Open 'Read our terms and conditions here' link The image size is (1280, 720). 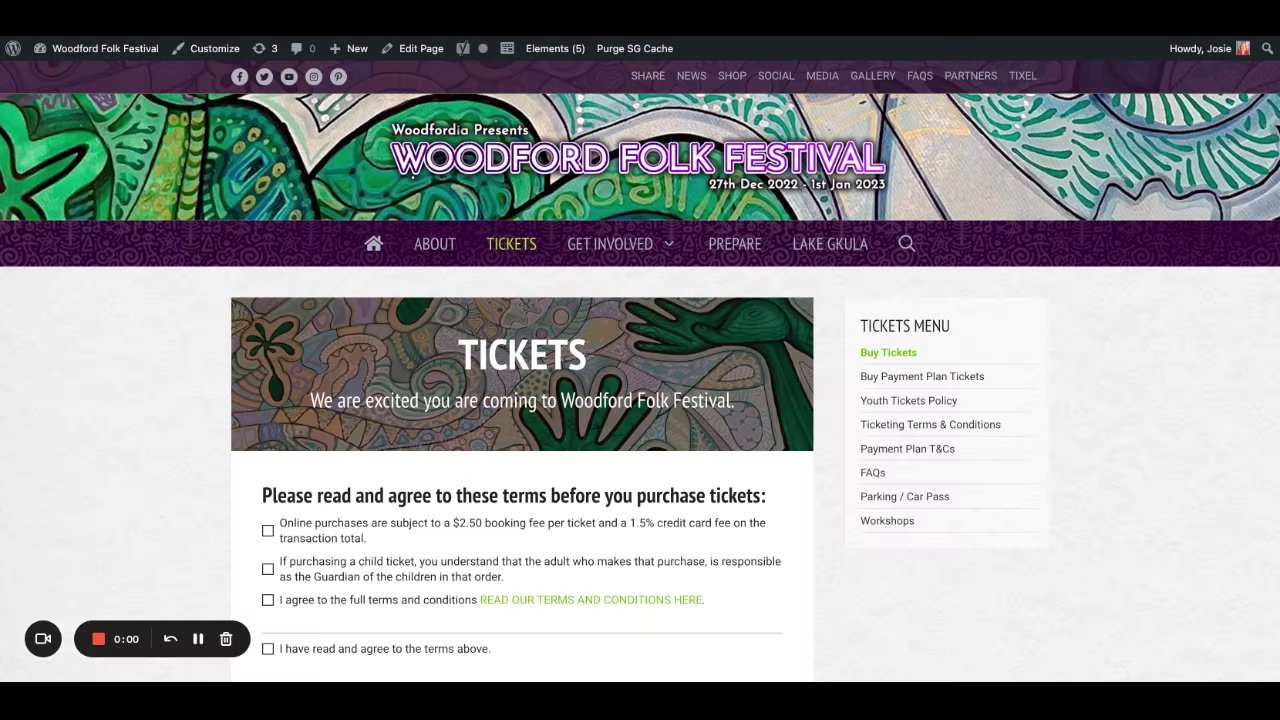591,600
